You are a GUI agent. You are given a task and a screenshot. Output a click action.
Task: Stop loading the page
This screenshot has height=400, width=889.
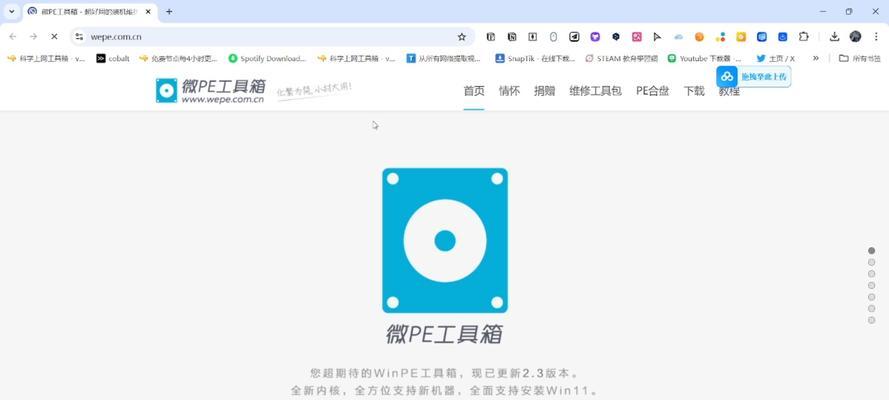coord(54,37)
